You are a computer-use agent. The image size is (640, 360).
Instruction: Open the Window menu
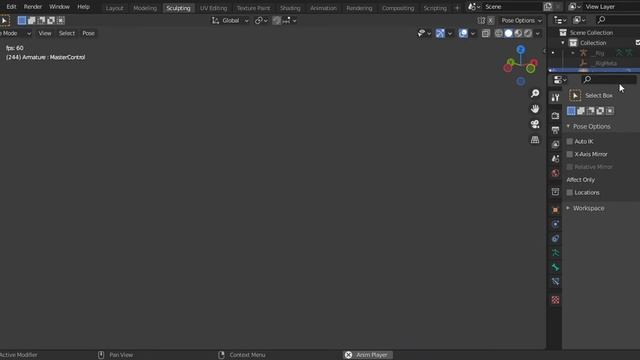tap(59, 7)
